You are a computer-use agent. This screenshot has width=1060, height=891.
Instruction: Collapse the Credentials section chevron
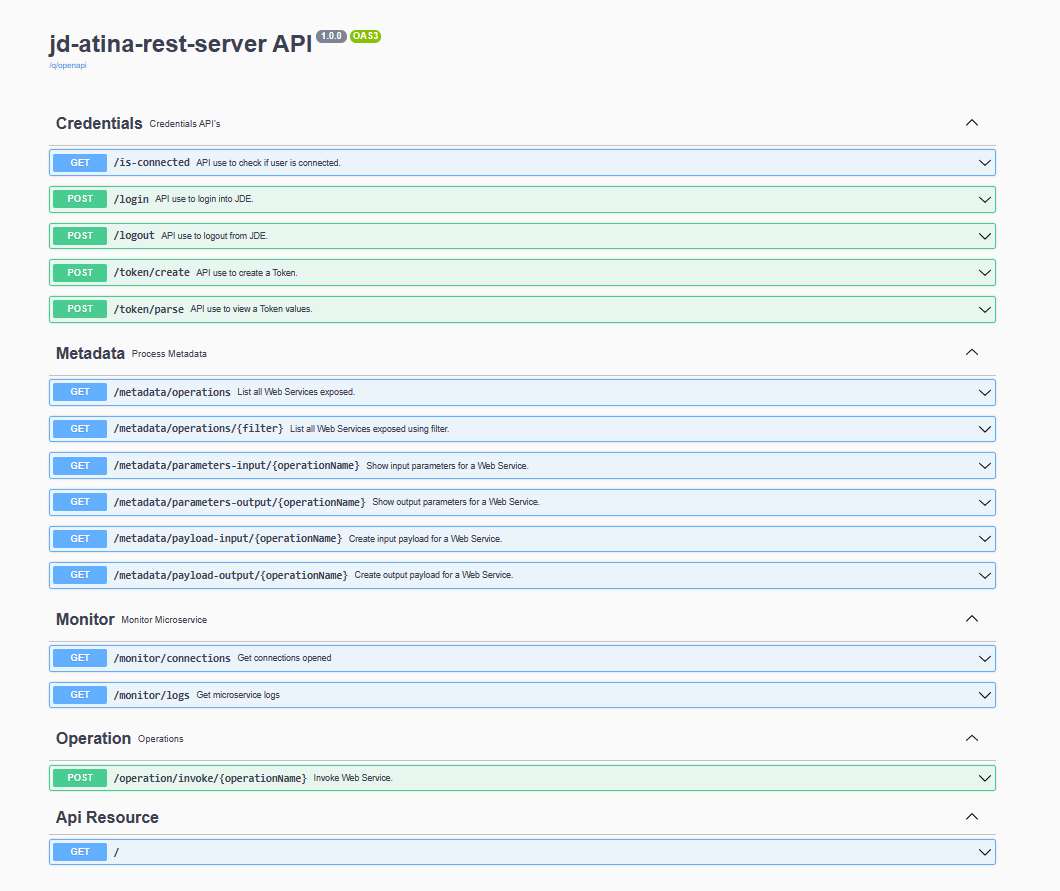pyautogui.click(x=971, y=123)
